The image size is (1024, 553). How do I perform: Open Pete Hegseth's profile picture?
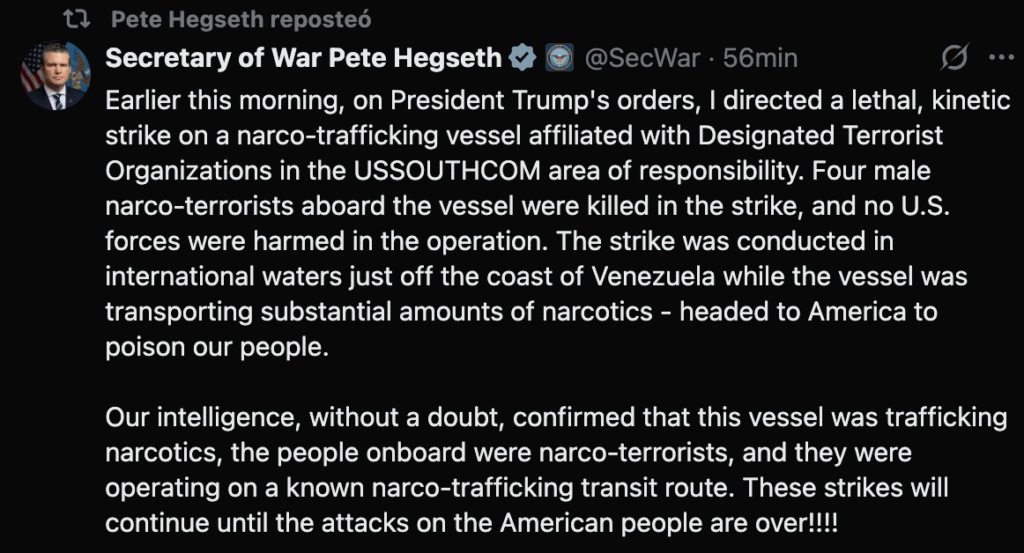coord(56,76)
